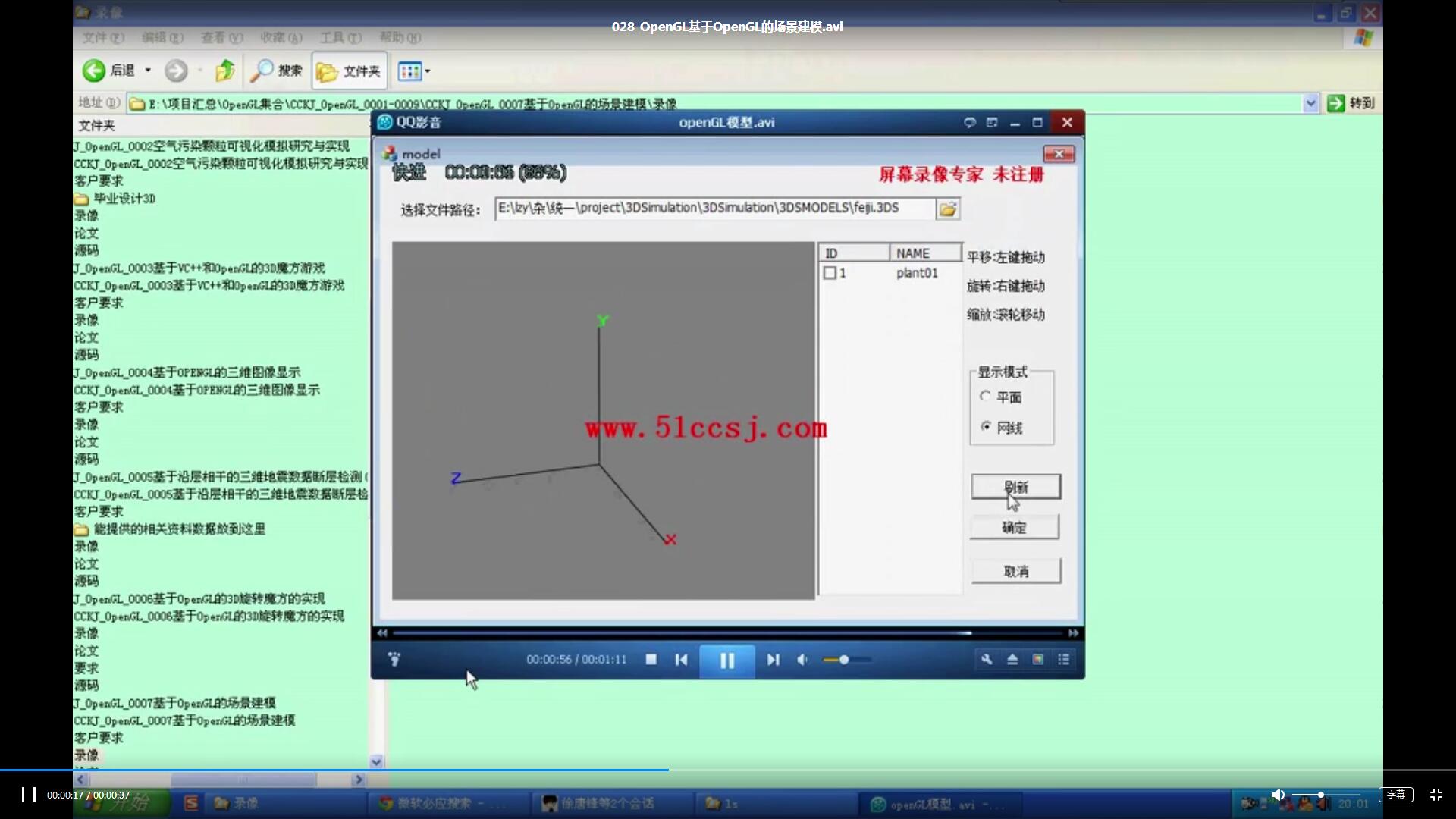1456x819 pixels.
Task: Adjust the QQ影音 volume slider
Action: 847,660
